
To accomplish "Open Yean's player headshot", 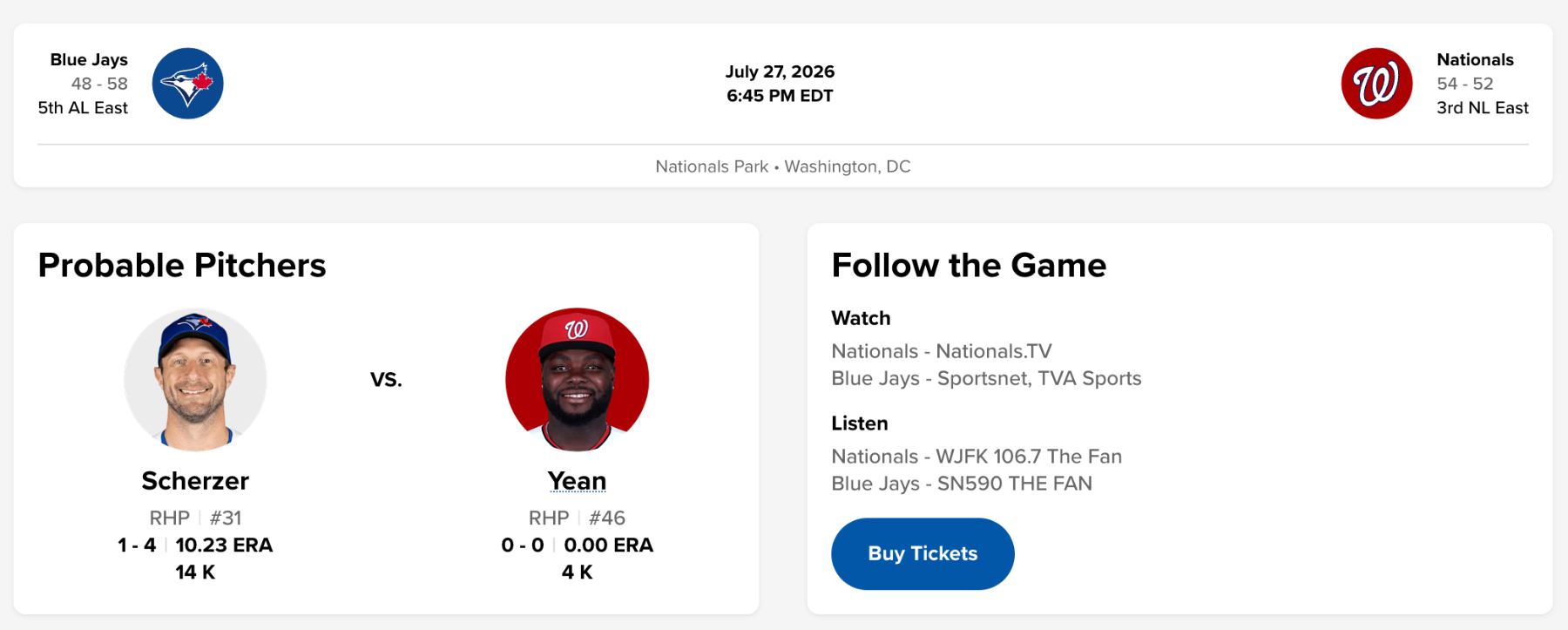I will (x=577, y=379).
